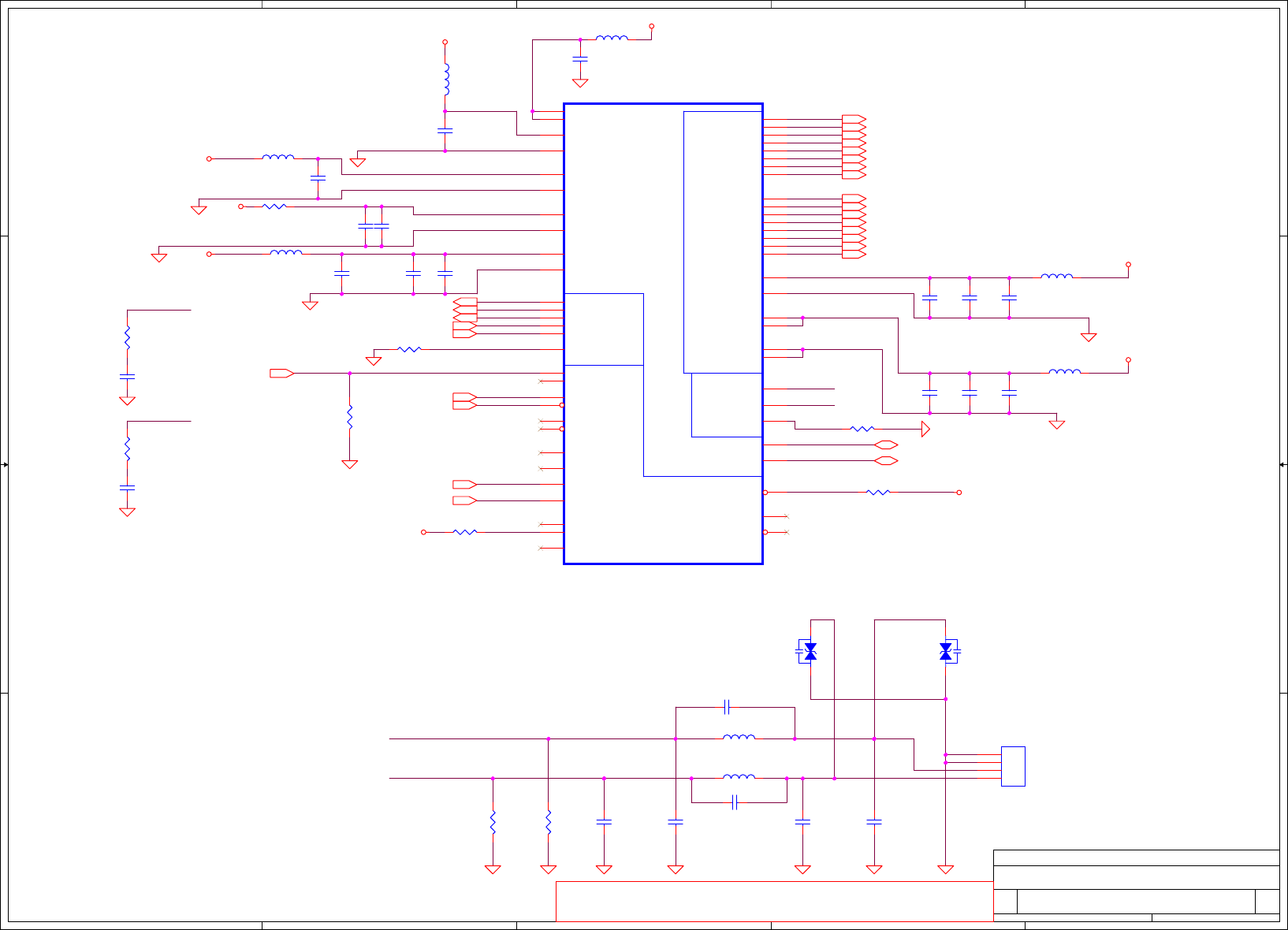Click the resistor feeding the triangular buffer symbol
The image size is (1288, 930).
(862, 430)
